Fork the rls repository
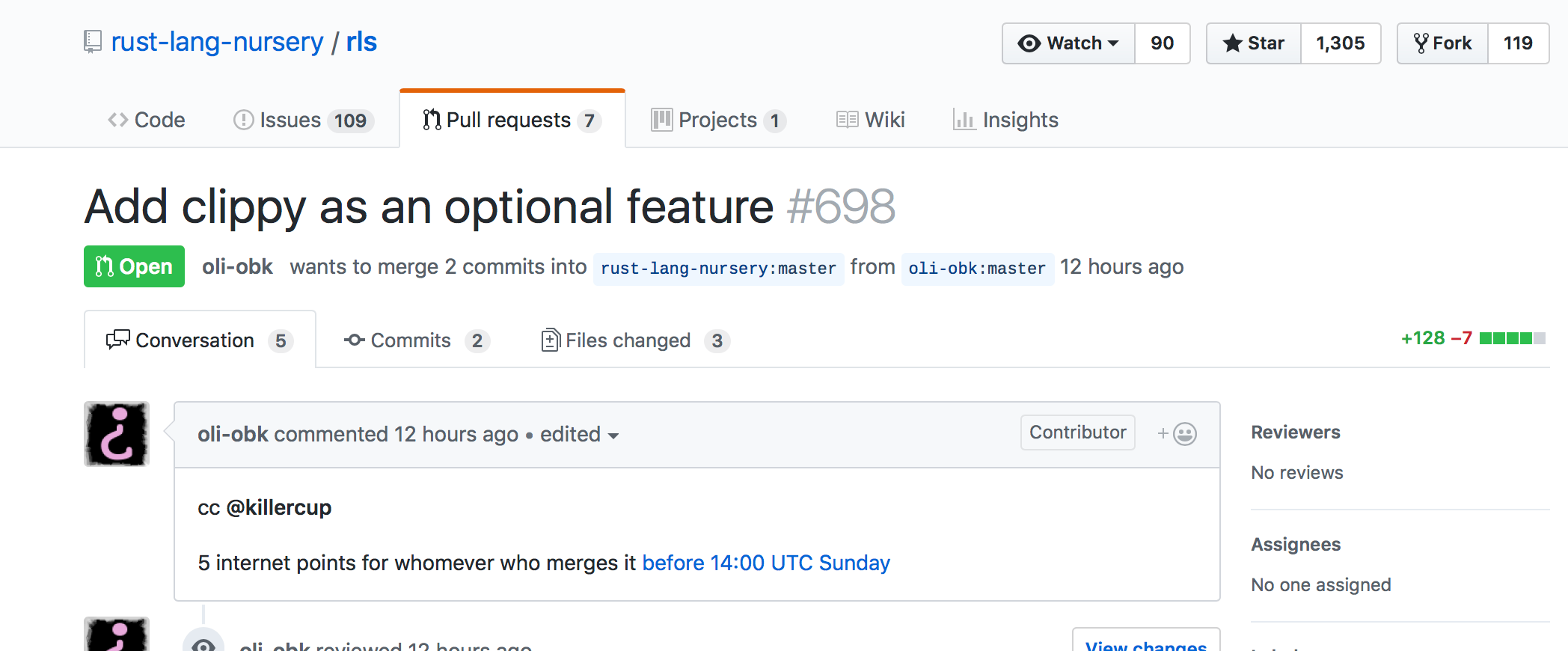The image size is (1568, 651). click(x=1442, y=43)
